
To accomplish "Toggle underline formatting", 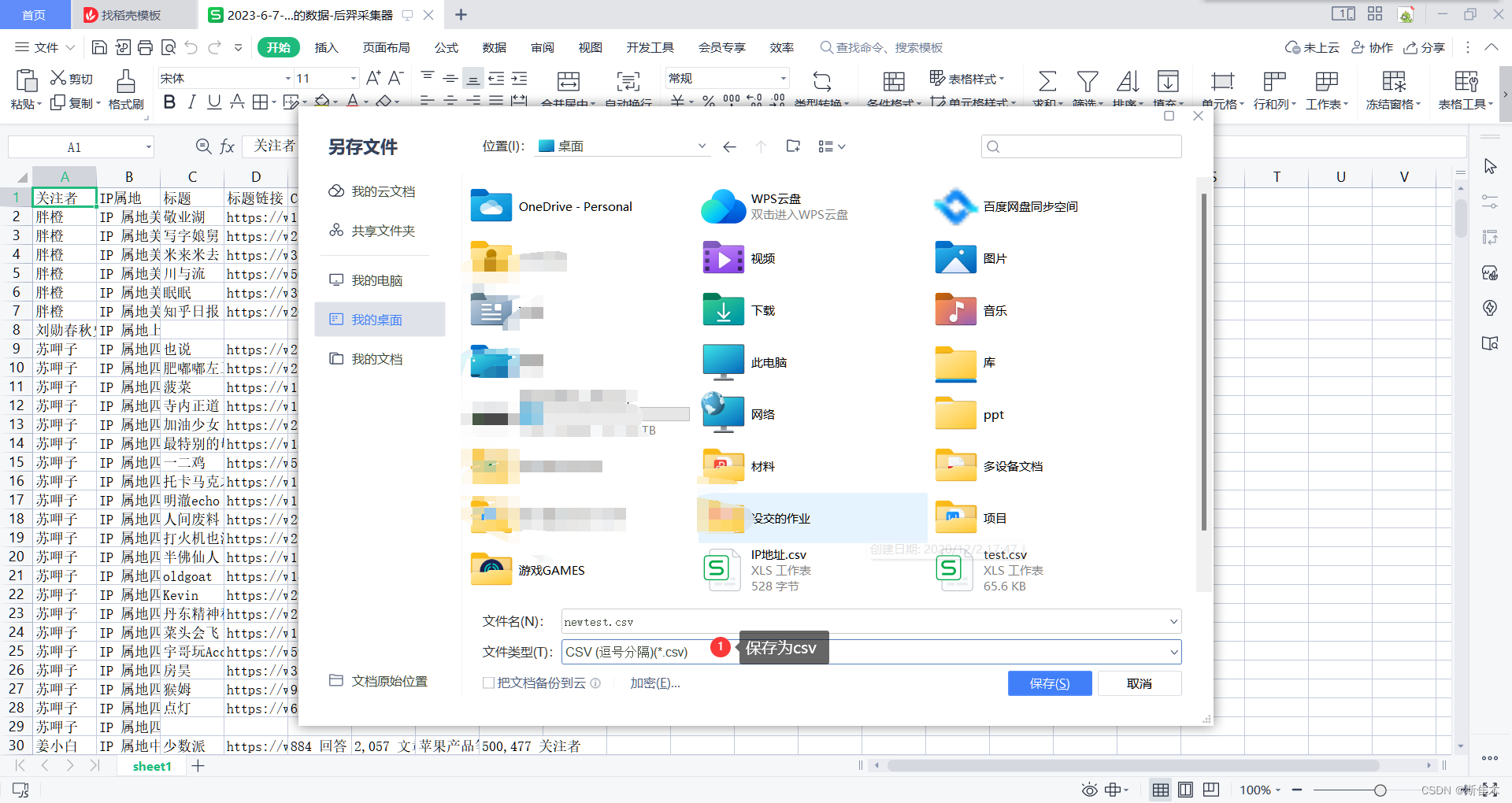I will (x=213, y=102).
